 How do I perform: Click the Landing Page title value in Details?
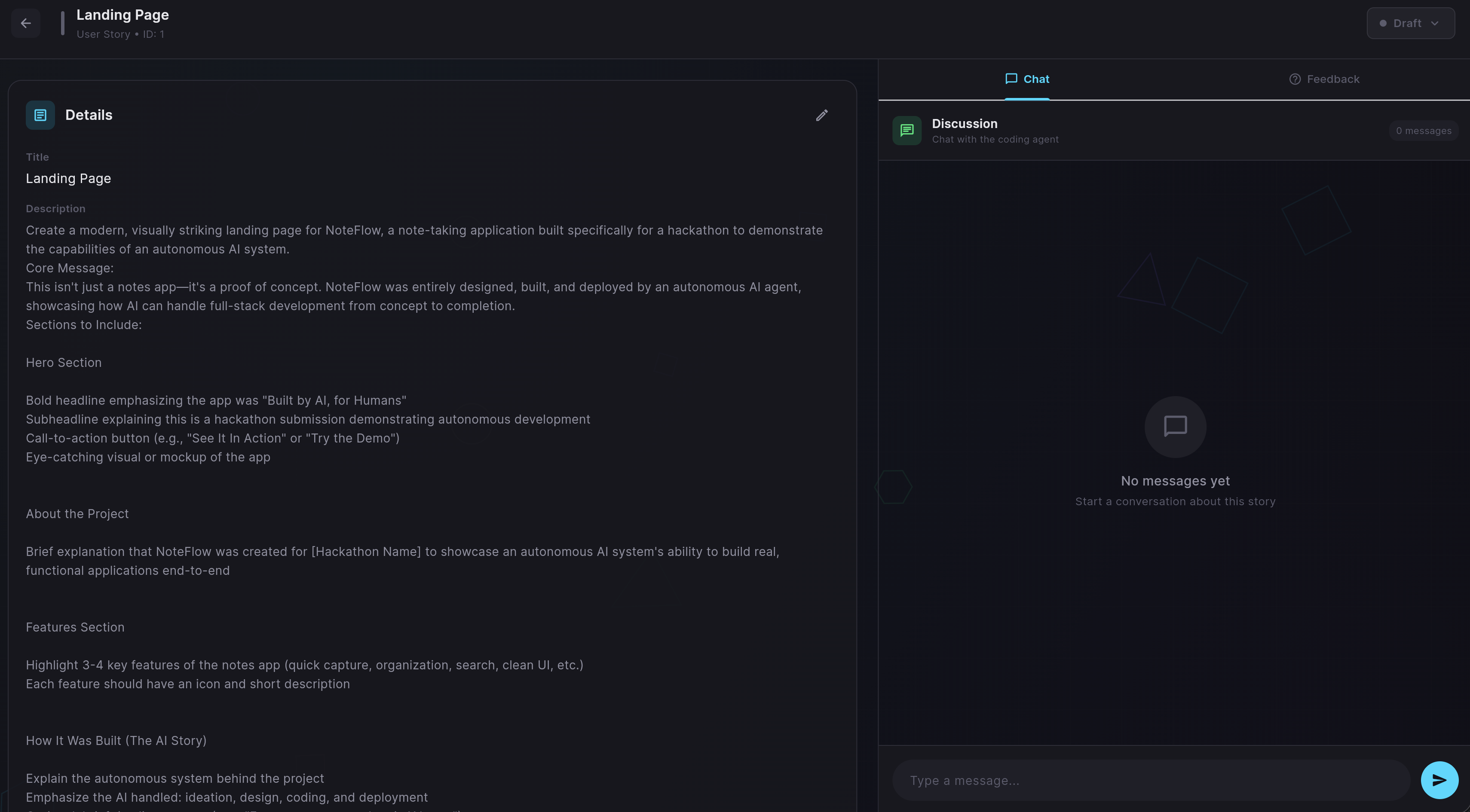coord(68,178)
